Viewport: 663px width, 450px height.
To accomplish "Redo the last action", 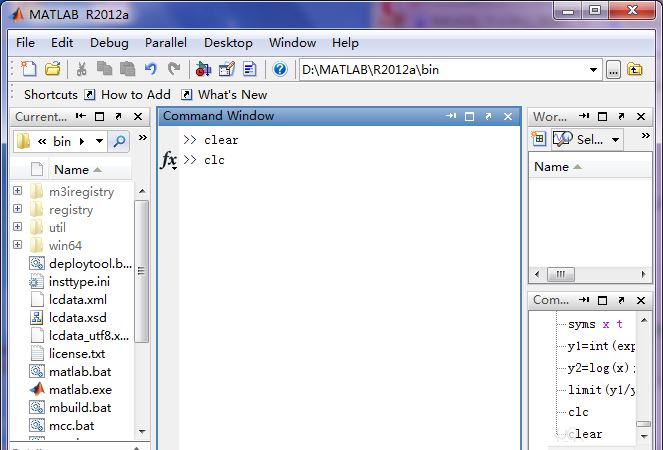I will (x=174, y=69).
